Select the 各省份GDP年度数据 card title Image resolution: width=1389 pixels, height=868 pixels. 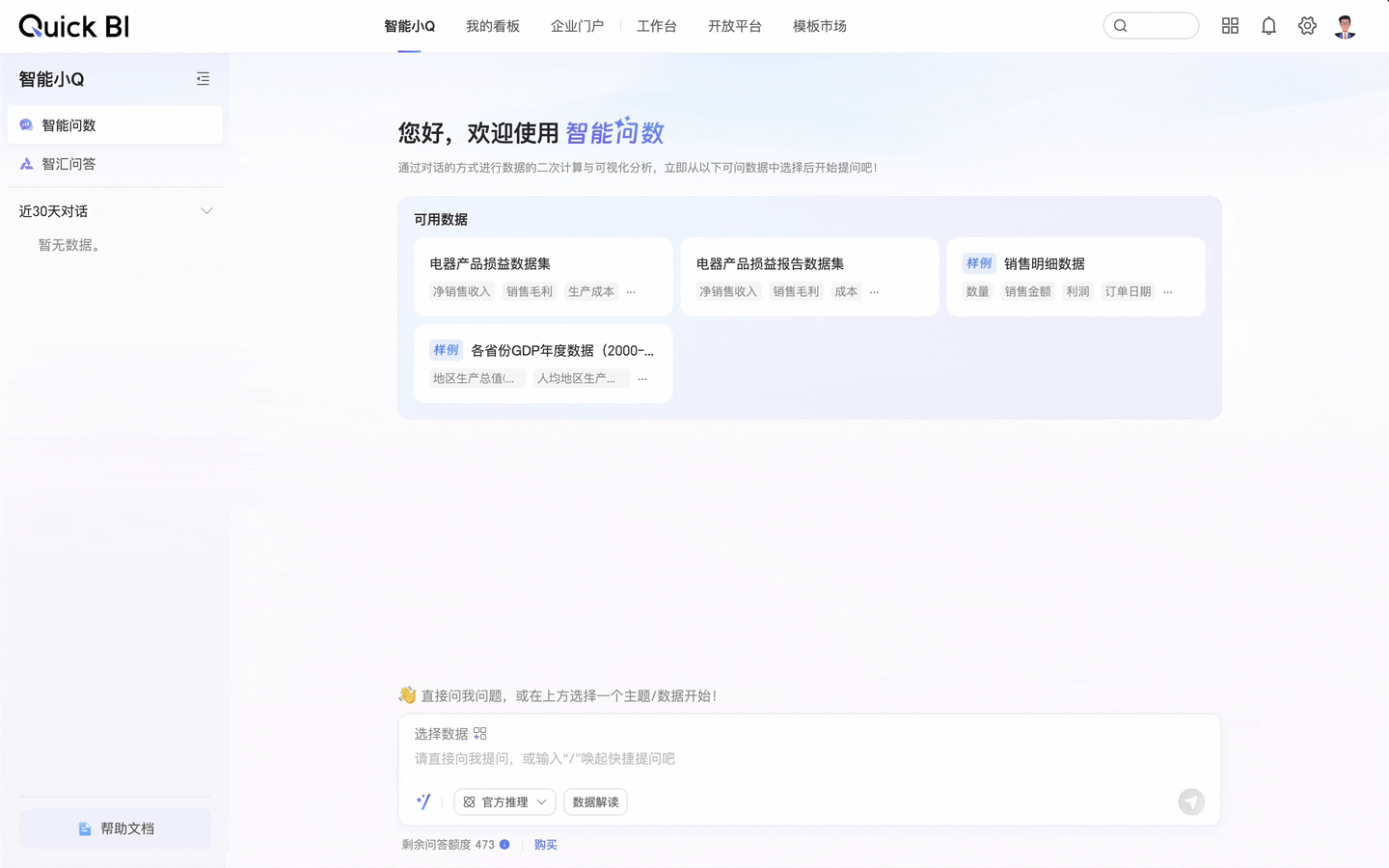pos(561,350)
